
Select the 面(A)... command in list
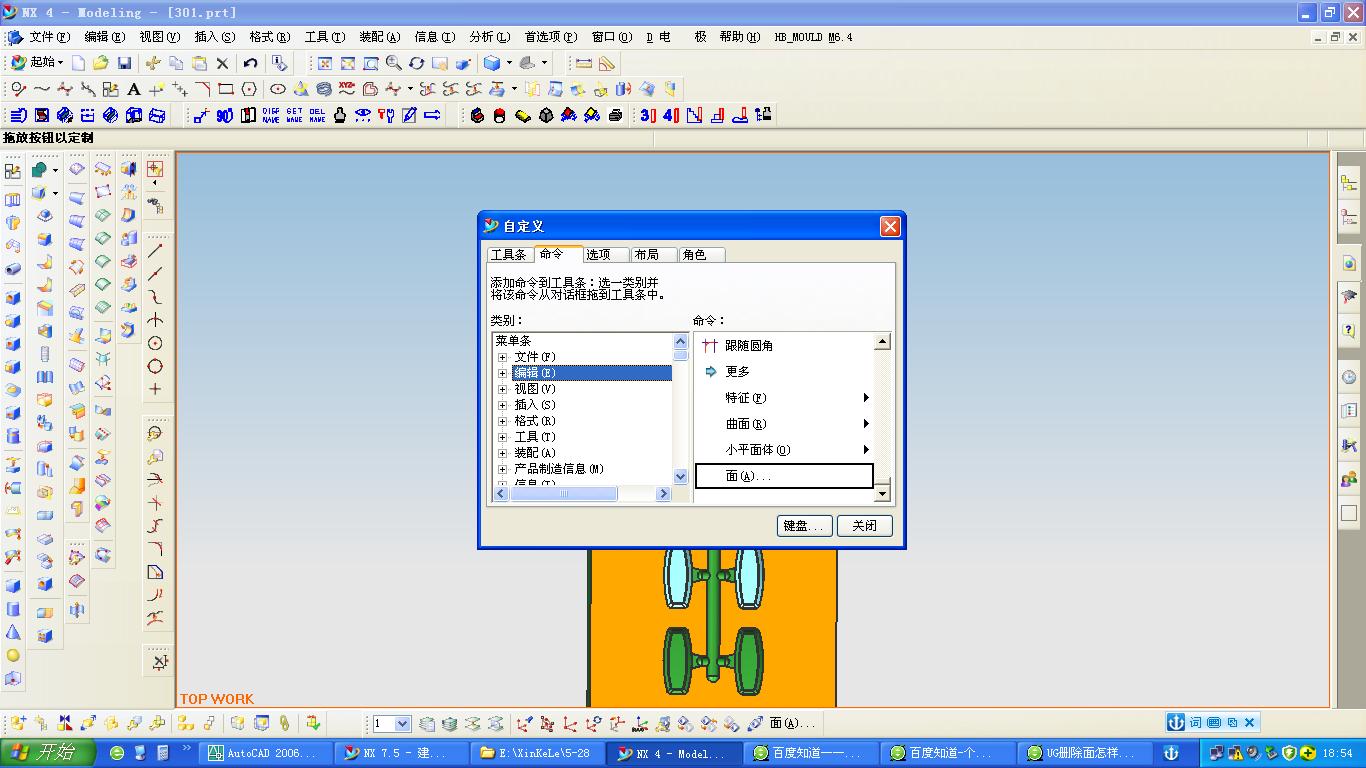pyautogui.click(x=785, y=476)
